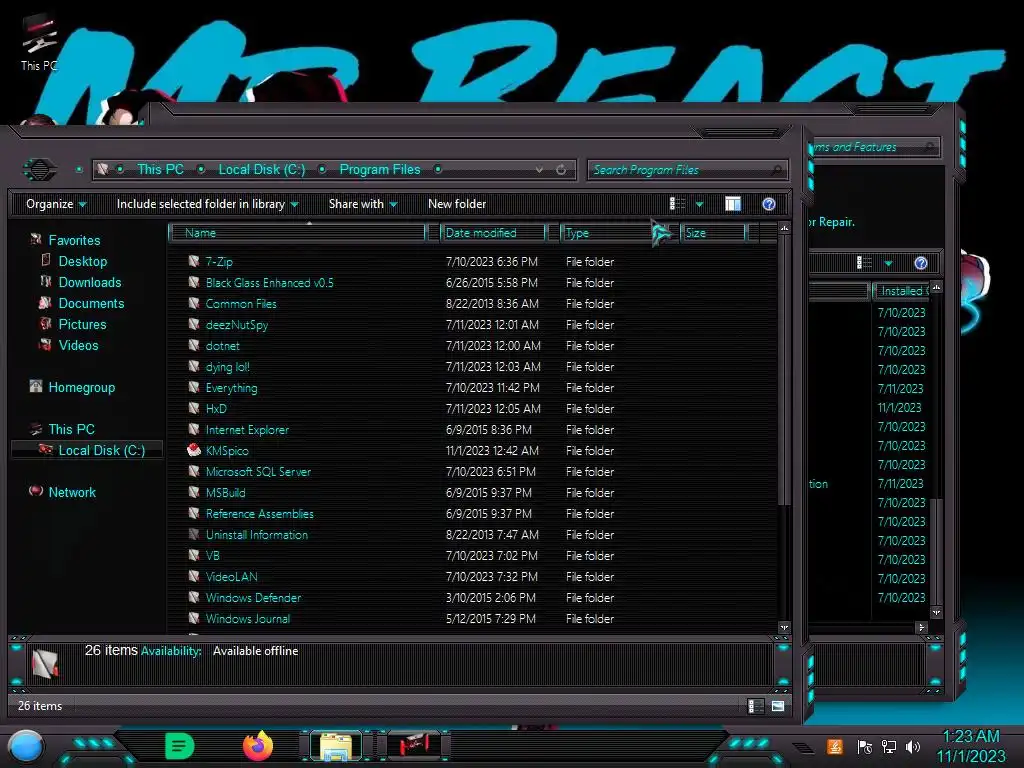
Task: Switch to details view in status bar
Action: (756, 706)
